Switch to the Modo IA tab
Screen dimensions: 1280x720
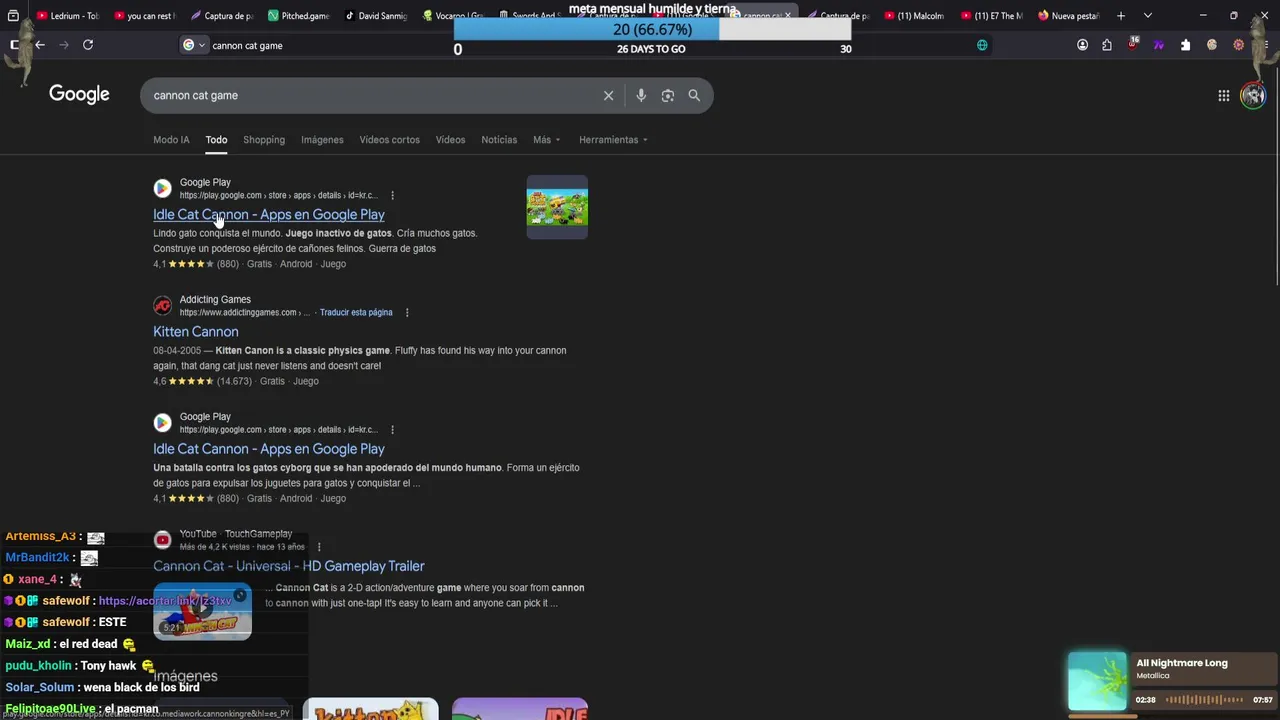click(171, 140)
